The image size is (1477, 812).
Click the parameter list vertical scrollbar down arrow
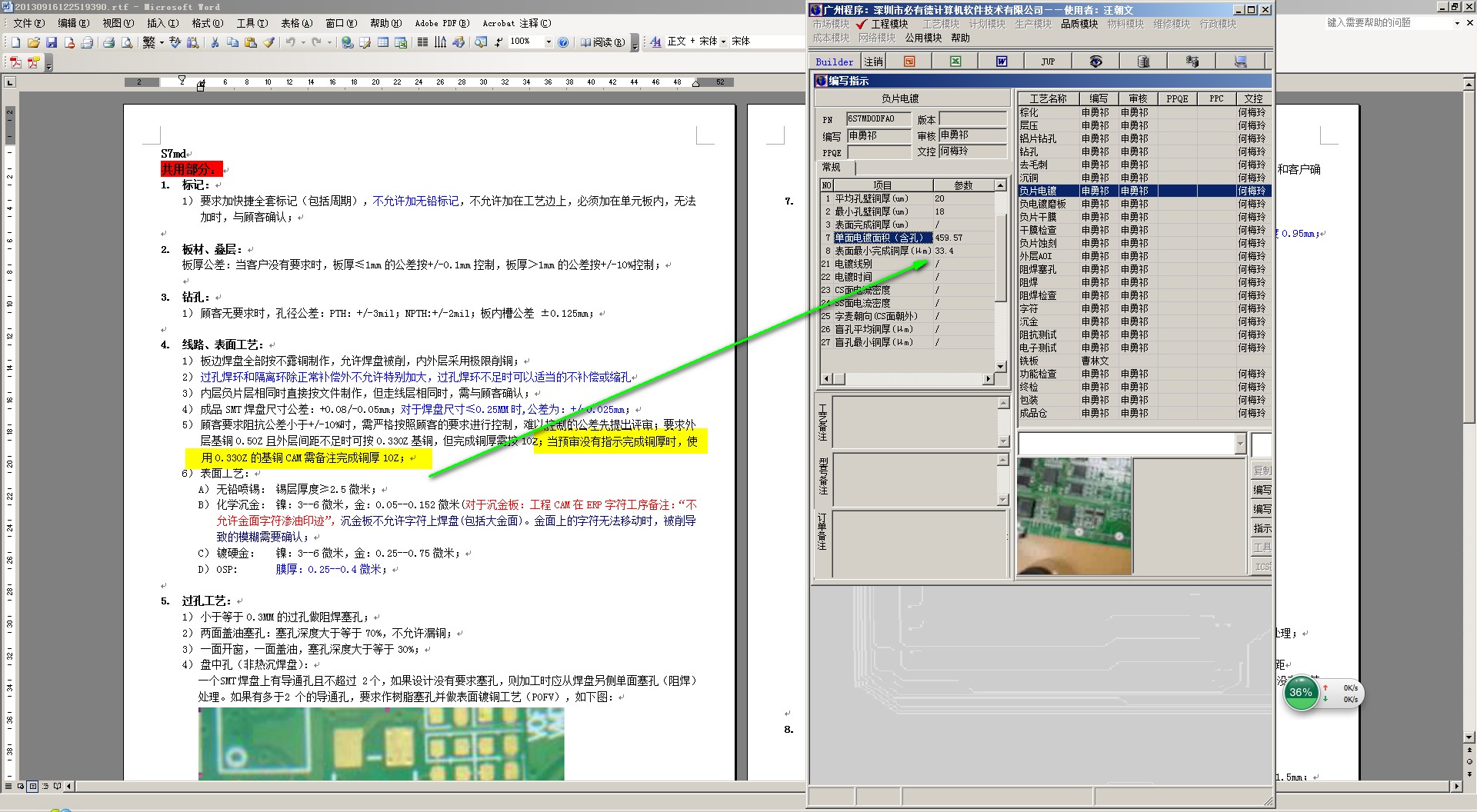click(x=1000, y=367)
